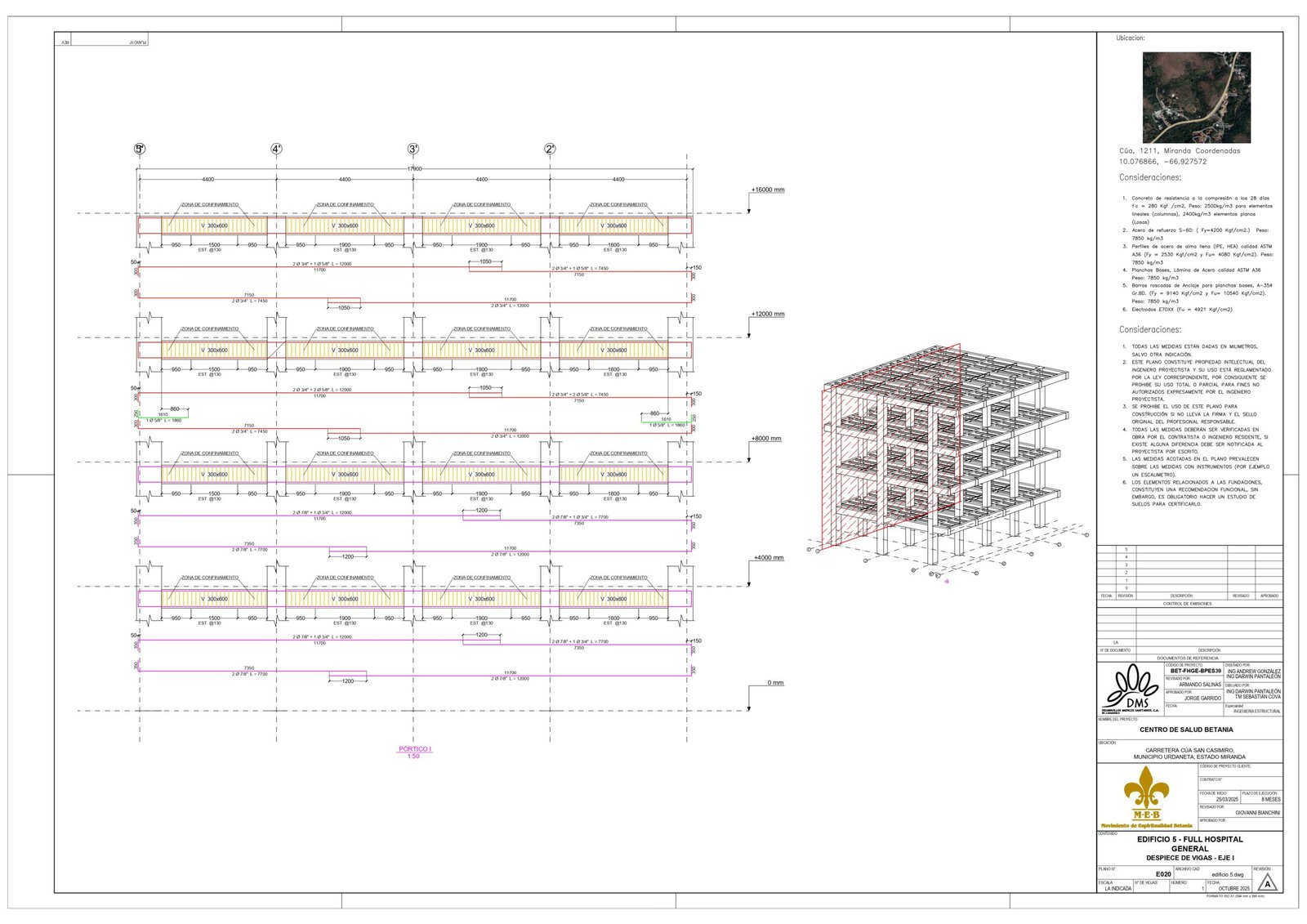Select approver name JORGE GARRIDO

pyautogui.click(x=1202, y=699)
